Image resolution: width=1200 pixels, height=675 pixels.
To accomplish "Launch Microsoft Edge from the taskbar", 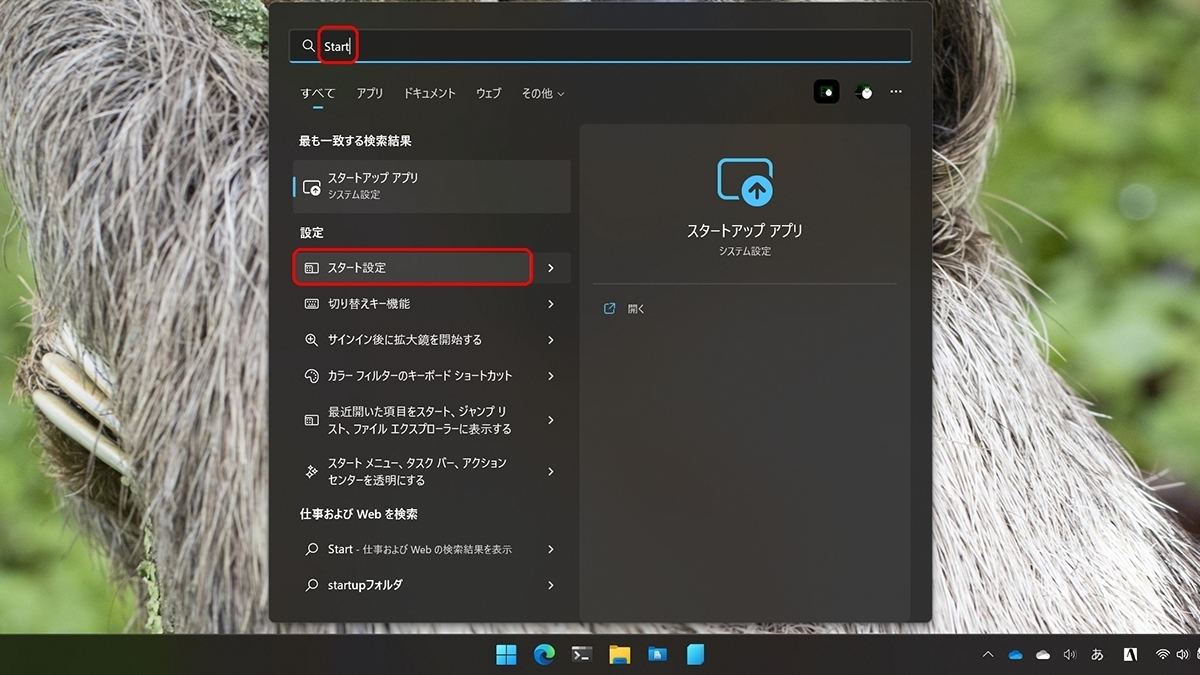I will (x=544, y=655).
